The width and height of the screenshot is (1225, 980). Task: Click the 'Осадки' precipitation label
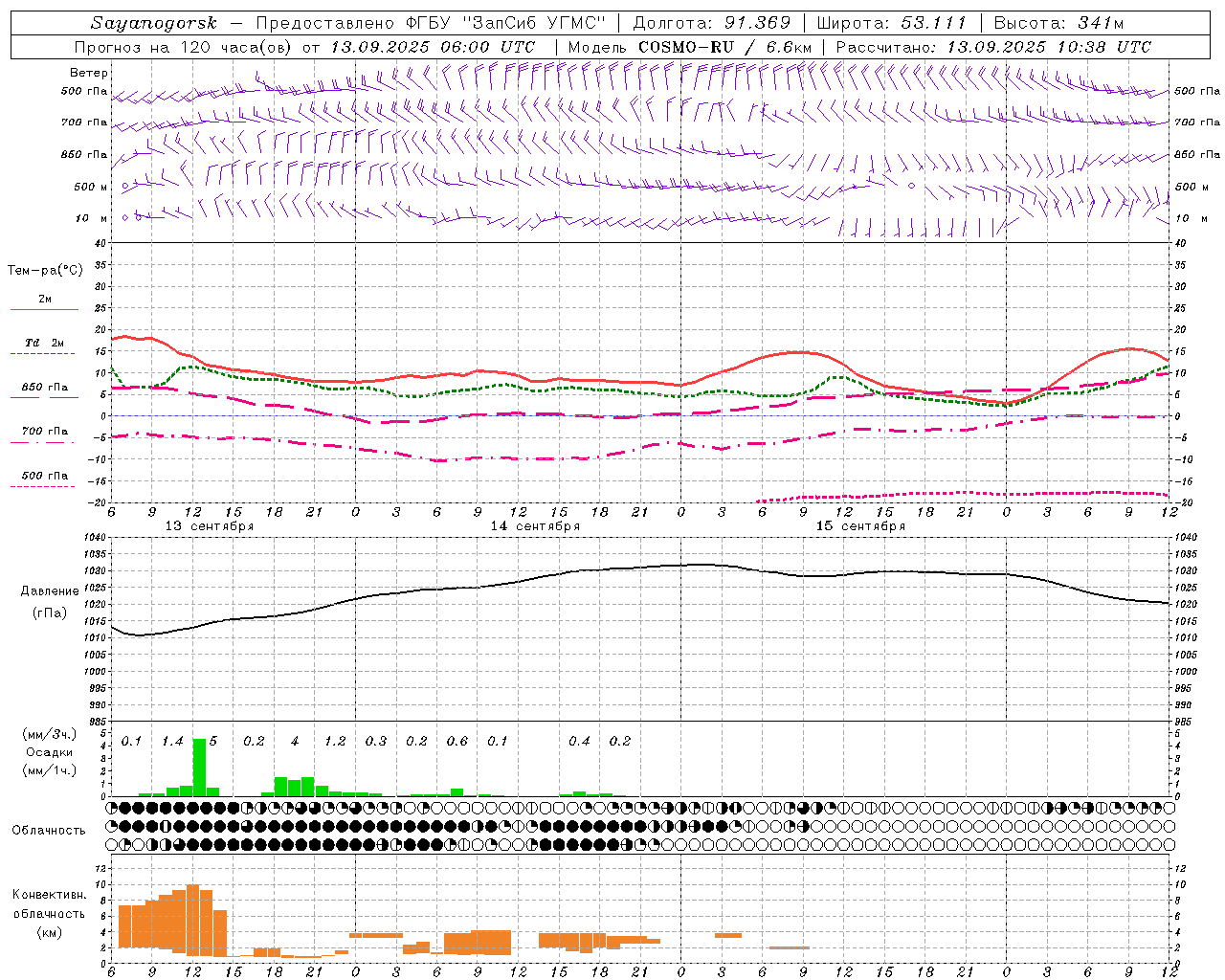coord(49,752)
